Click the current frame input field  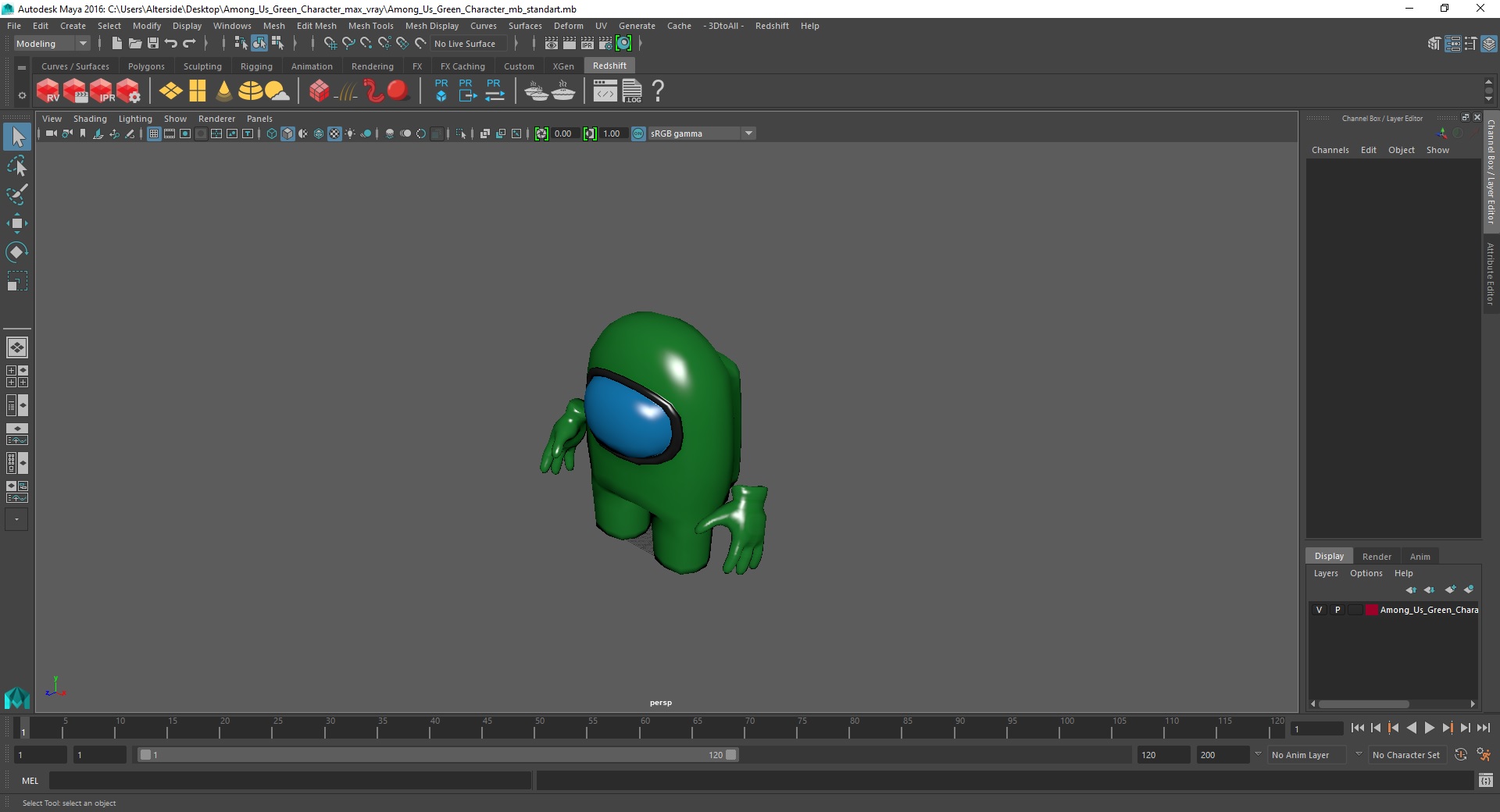tap(1316, 728)
